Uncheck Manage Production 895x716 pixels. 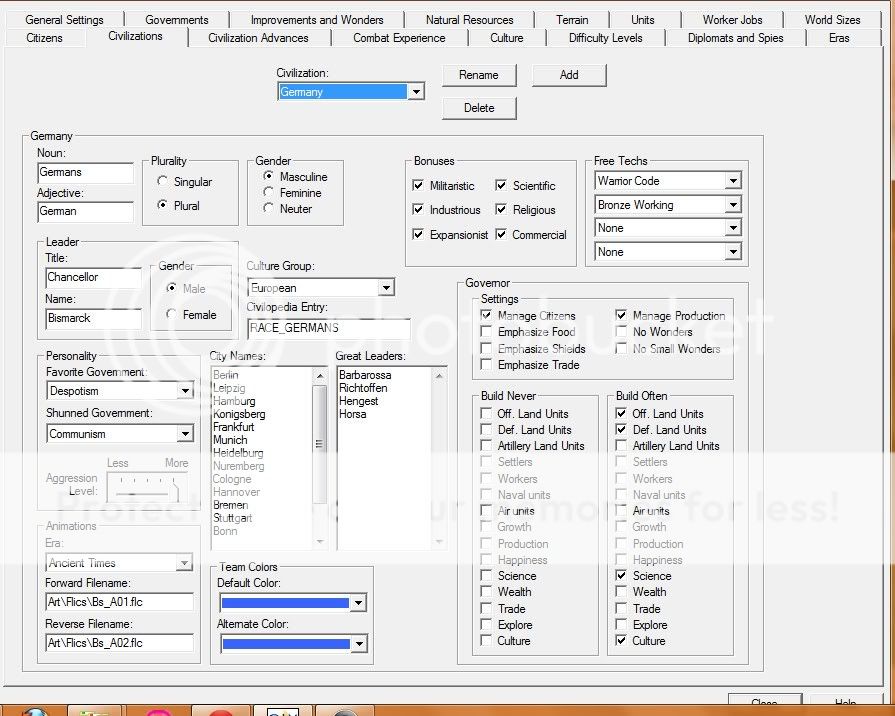click(621, 315)
